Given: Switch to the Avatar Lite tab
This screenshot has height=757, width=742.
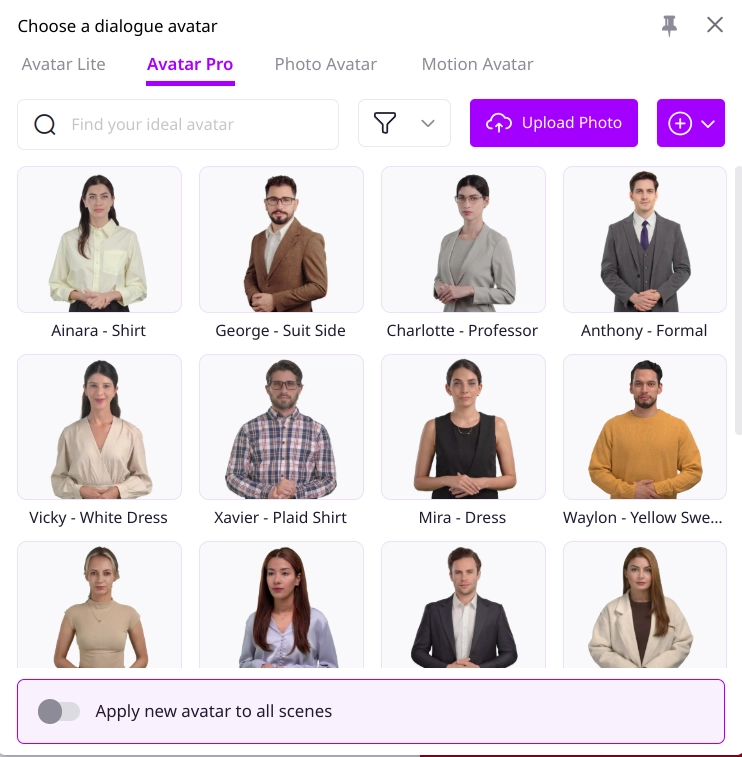Looking at the screenshot, I should click(63, 64).
